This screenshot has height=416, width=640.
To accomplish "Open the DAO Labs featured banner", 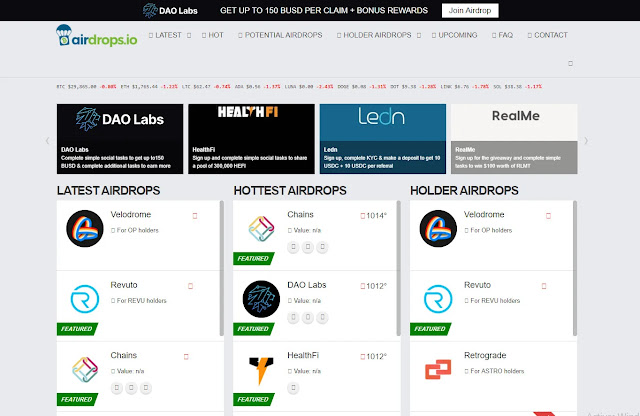I will pyautogui.click(x=120, y=139).
